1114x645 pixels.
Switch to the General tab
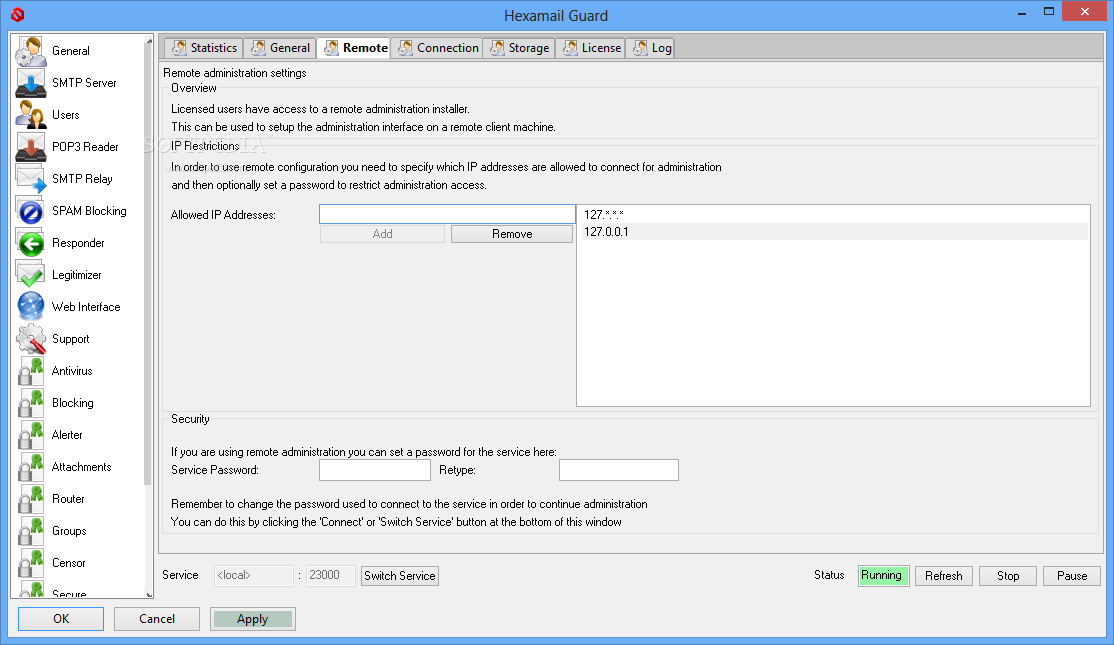pos(281,48)
